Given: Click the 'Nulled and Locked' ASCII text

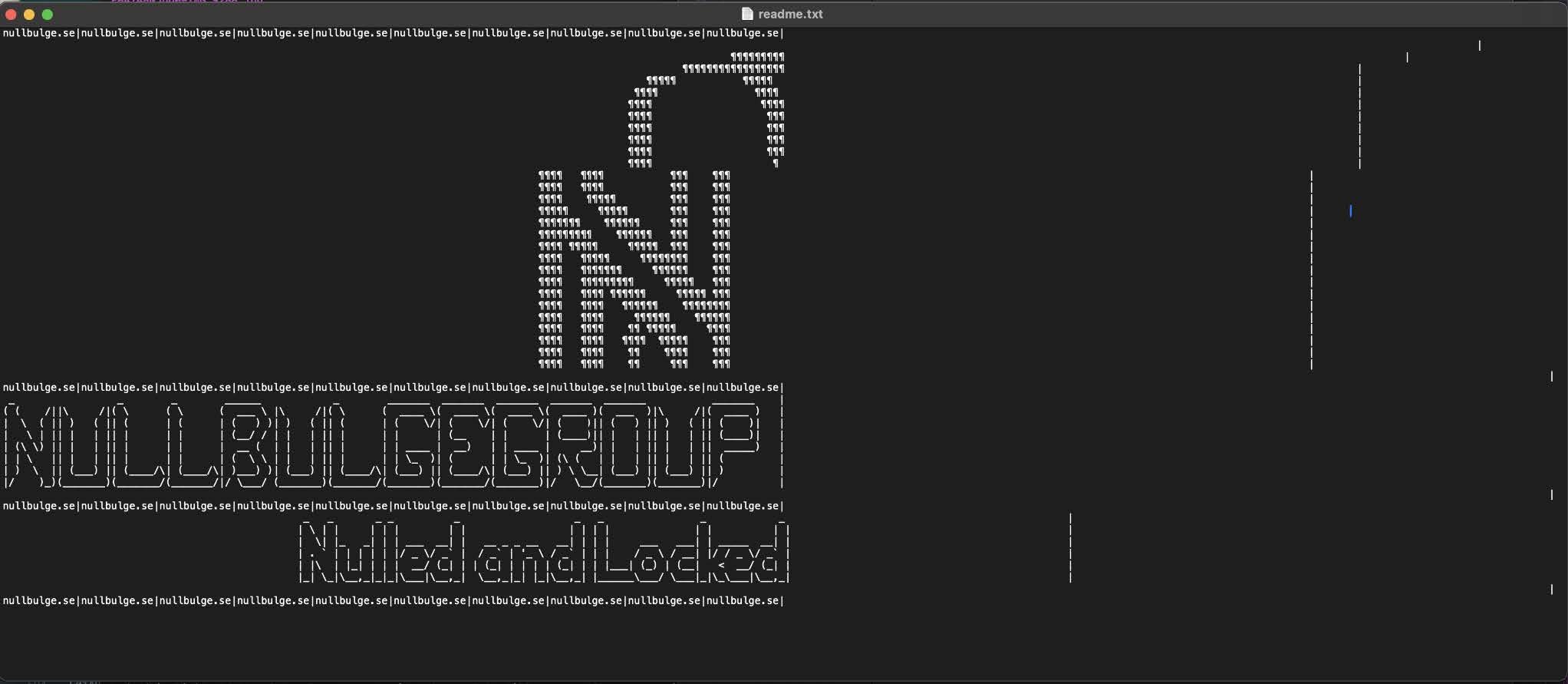Looking at the screenshot, I should pyautogui.click(x=543, y=553).
